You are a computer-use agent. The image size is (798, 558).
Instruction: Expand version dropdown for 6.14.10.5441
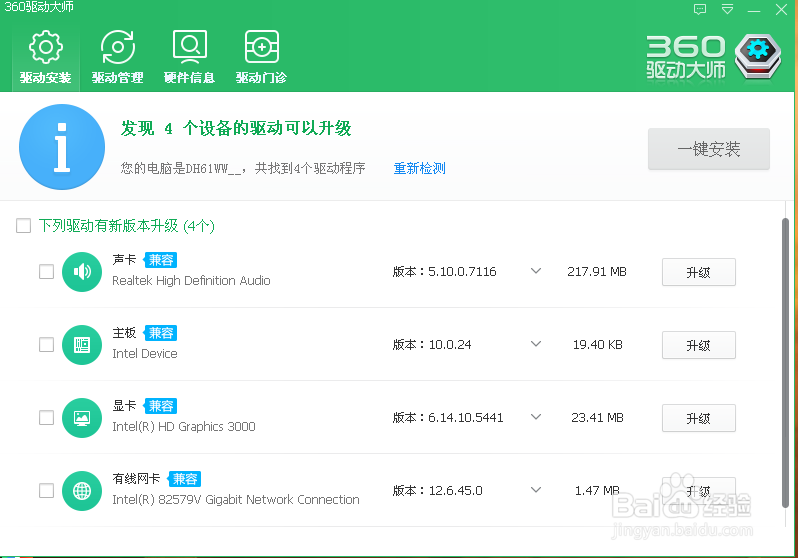pyautogui.click(x=535, y=416)
